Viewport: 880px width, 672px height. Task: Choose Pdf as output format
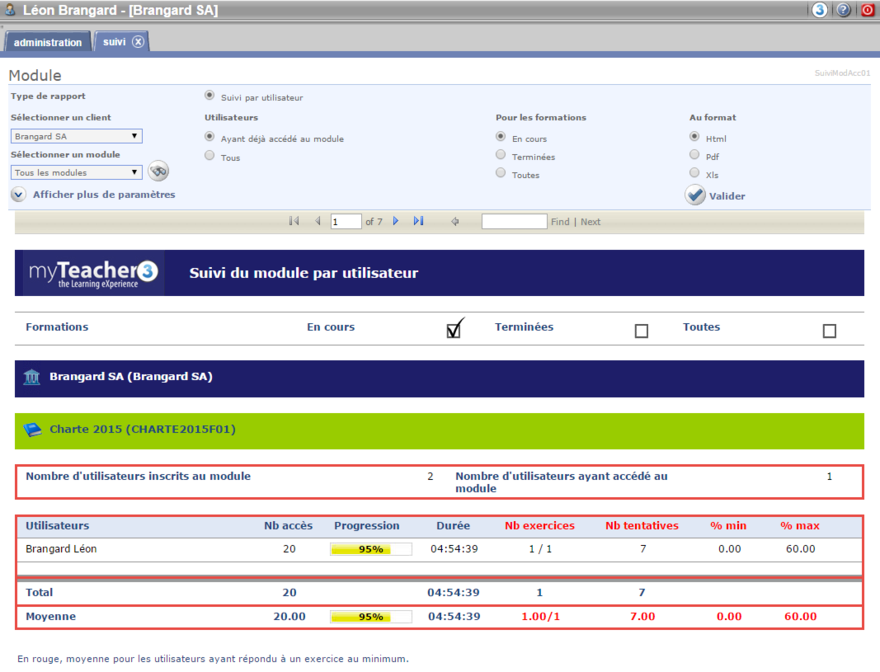click(694, 155)
